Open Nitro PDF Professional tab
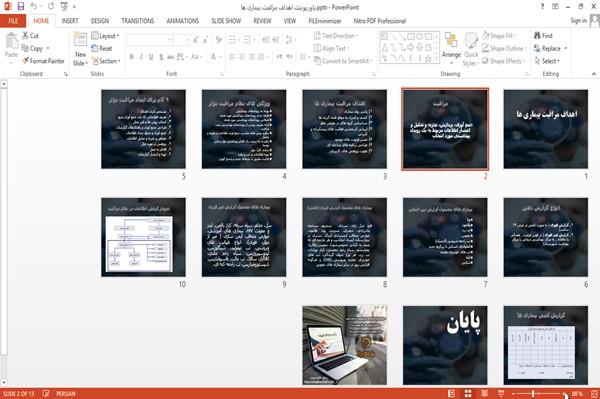 pyautogui.click(x=380, y=21)
